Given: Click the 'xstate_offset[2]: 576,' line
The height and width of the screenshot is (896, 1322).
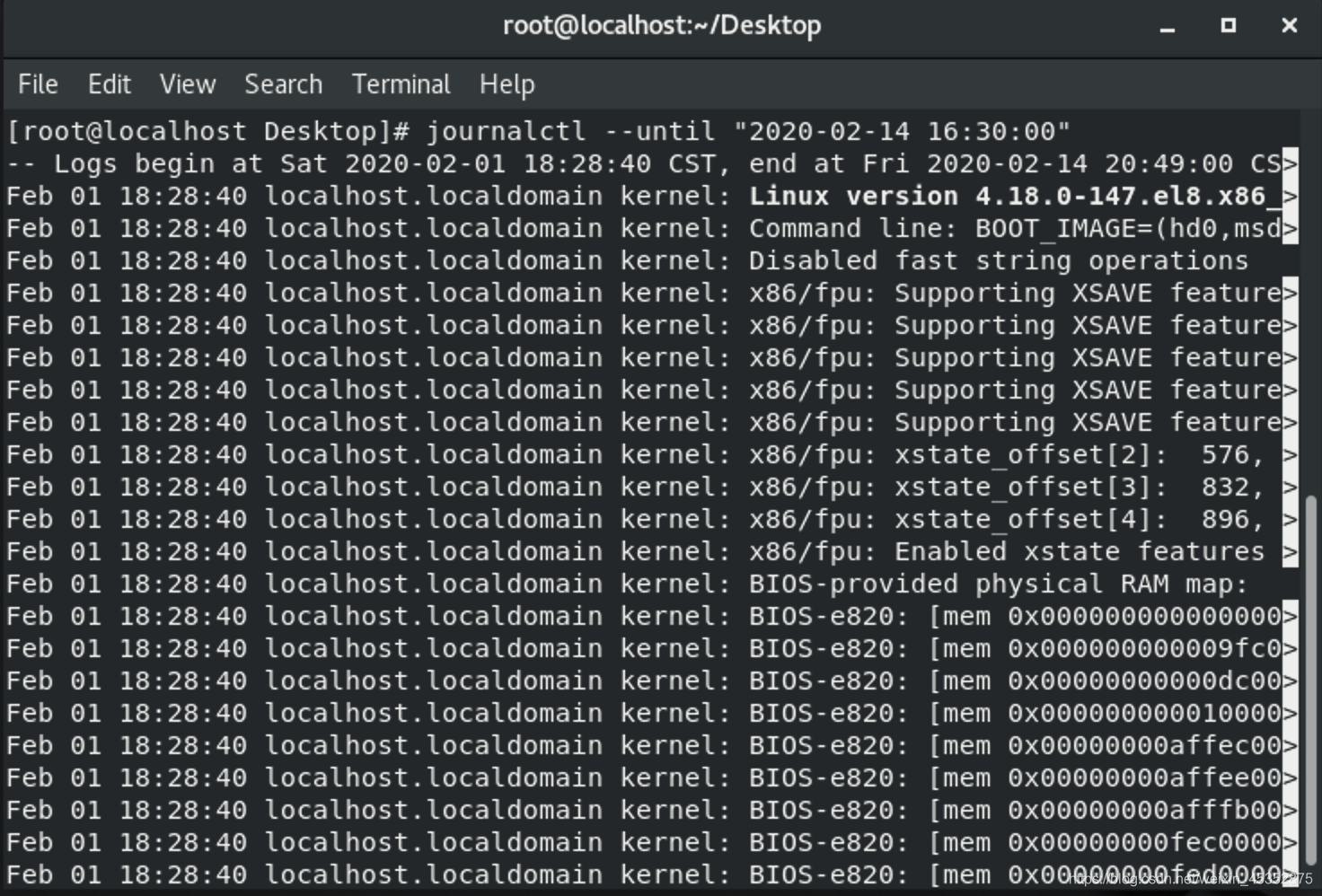Looking at the screenshot, I should pyautogui.click(x=1080, y=454).
